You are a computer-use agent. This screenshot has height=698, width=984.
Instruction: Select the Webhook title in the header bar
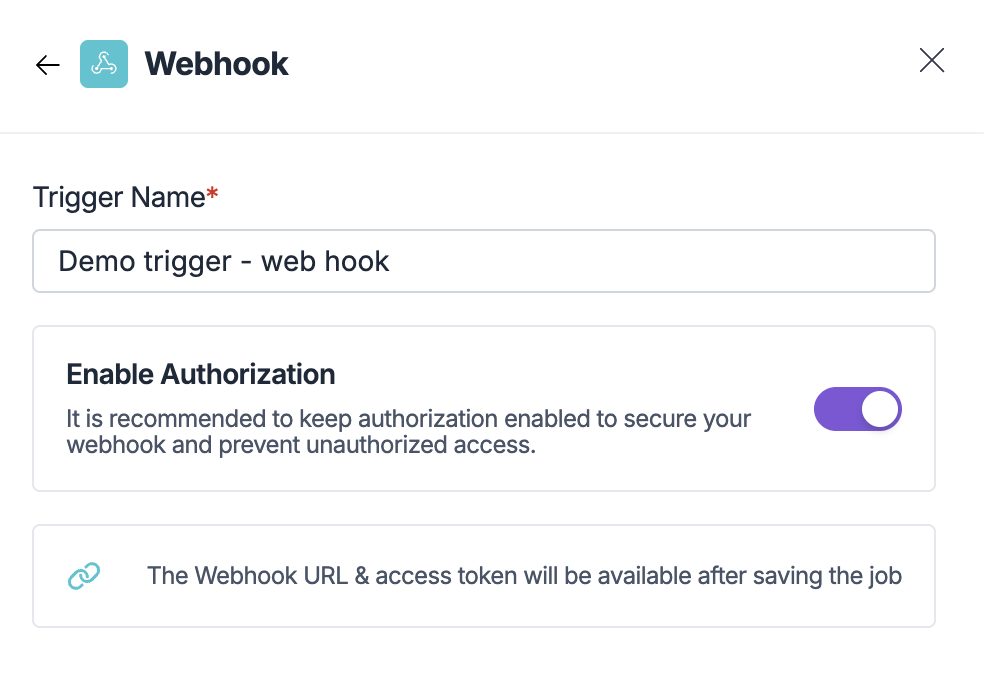(x=216, y=63)
